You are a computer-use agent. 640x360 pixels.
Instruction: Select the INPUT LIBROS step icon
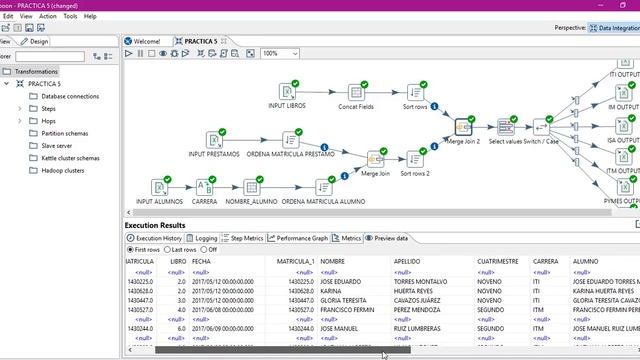click(x=287, y=92)
